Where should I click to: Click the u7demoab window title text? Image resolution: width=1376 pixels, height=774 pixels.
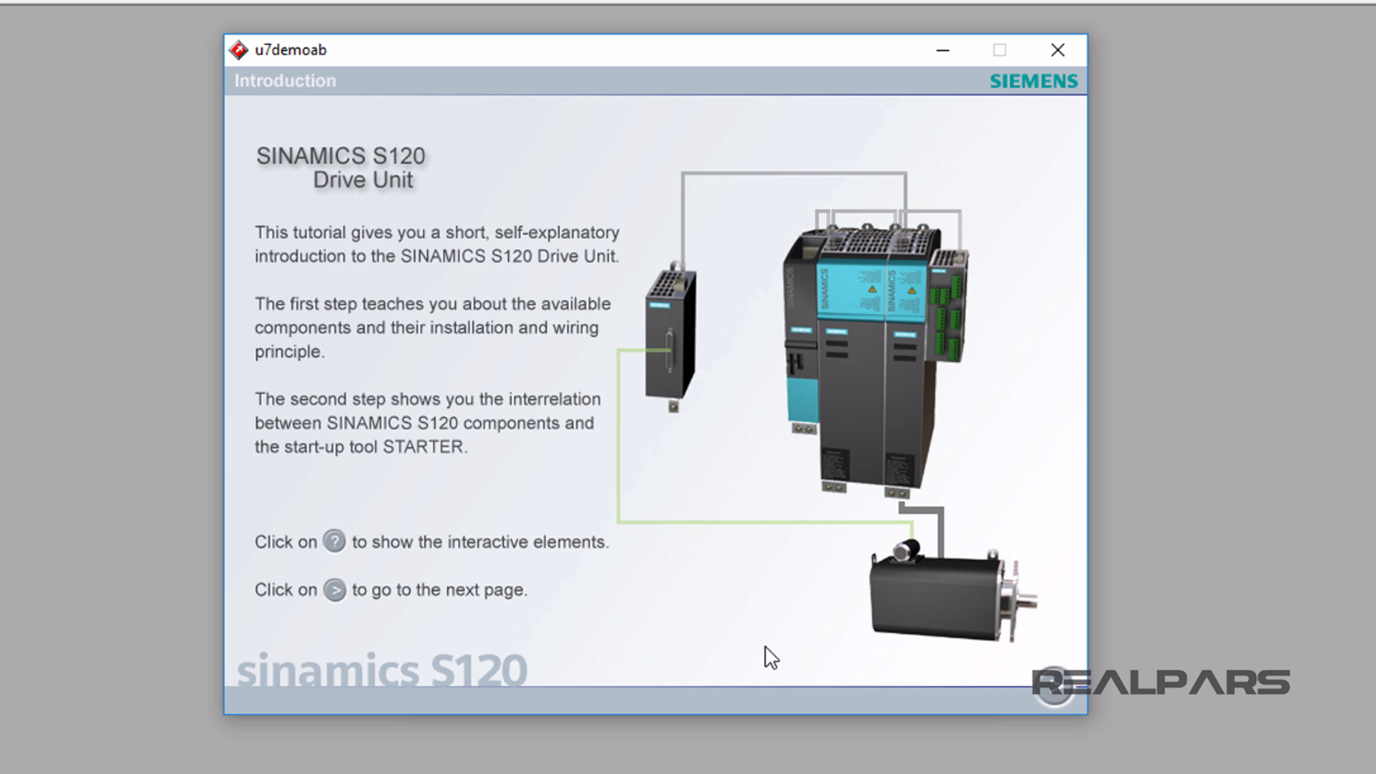(290, 50)
